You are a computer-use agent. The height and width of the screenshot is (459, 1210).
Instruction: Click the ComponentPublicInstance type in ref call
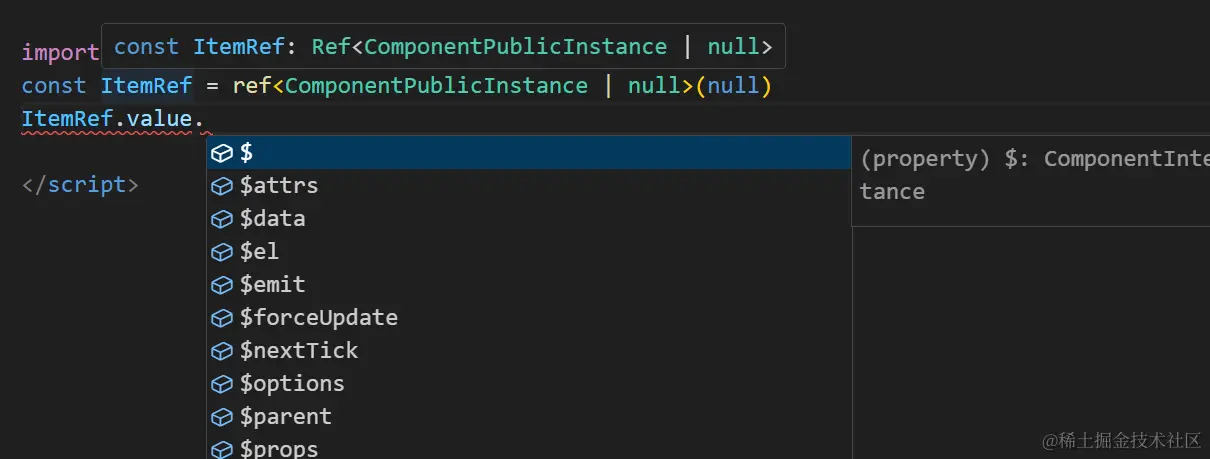coord(436,86)
